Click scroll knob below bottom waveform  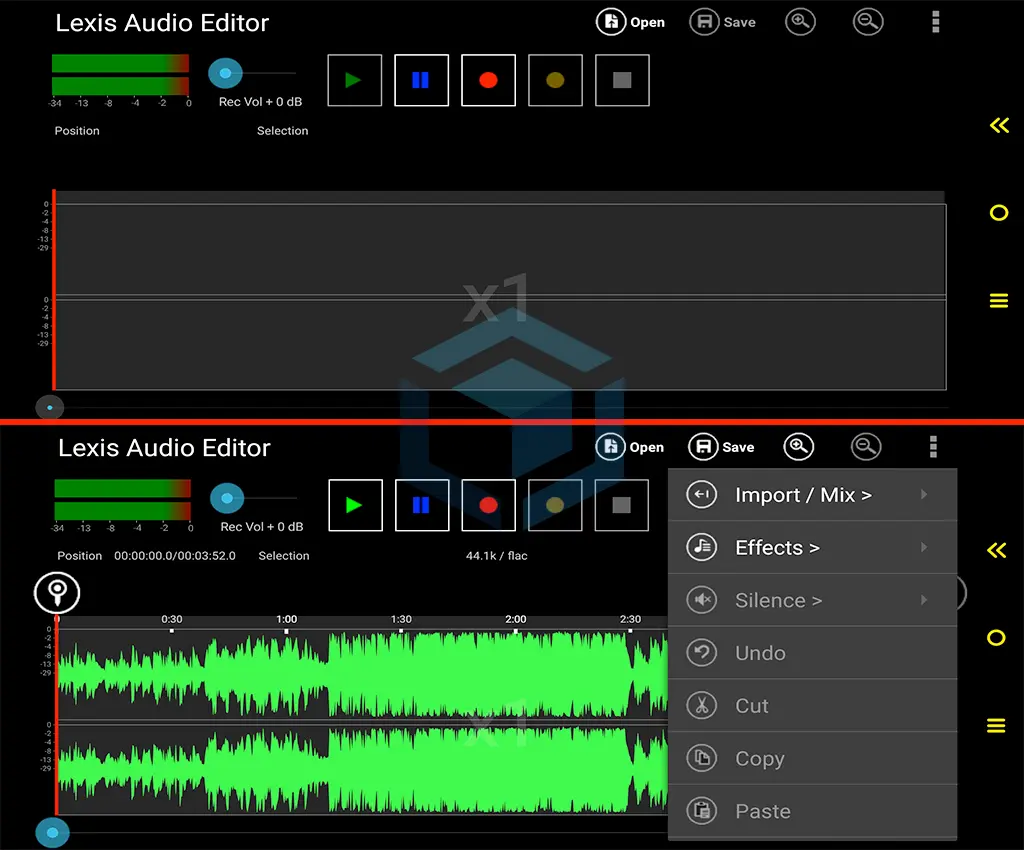click(52, 832)
